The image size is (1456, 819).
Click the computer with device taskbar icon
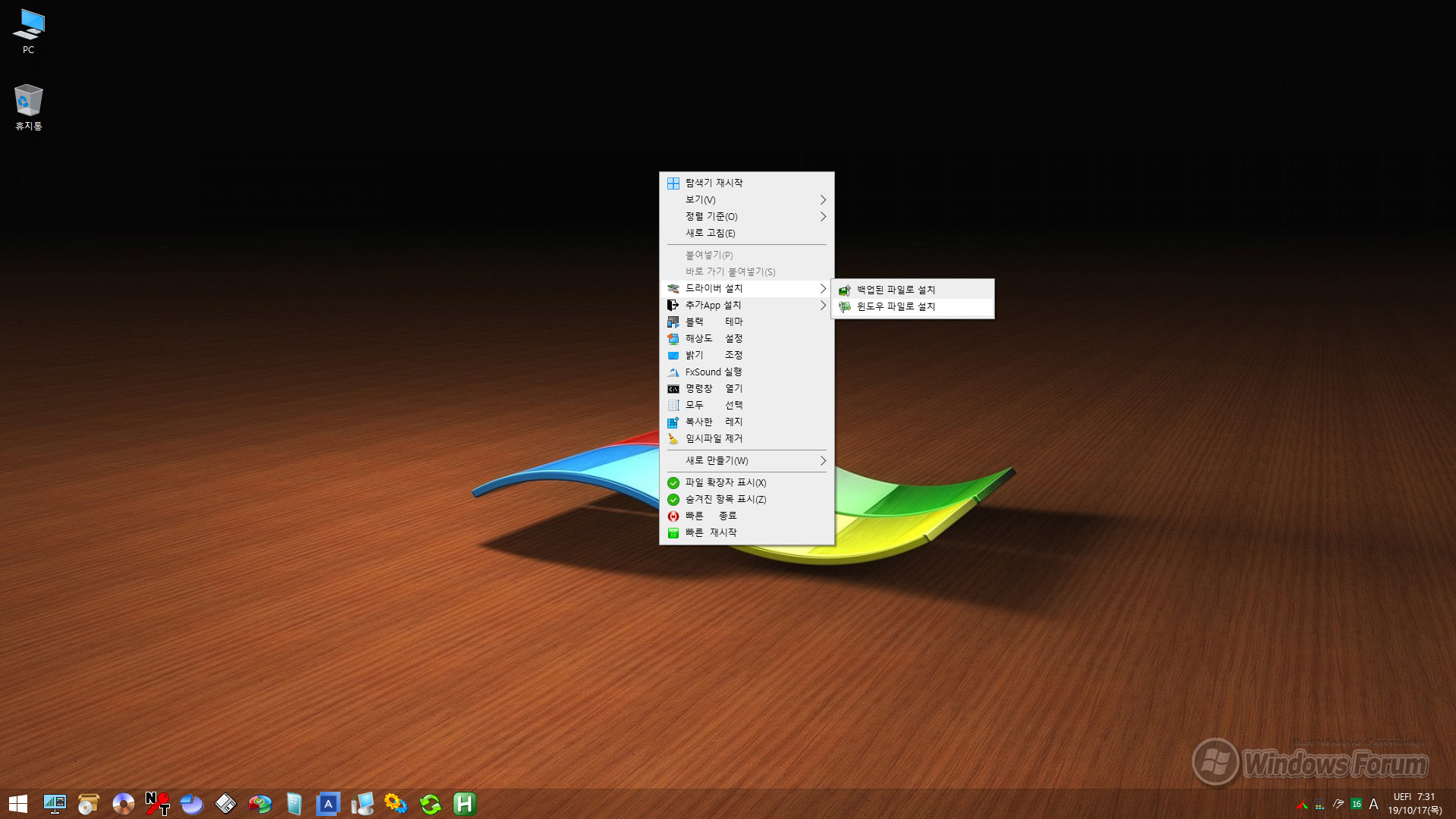coord(362,804)
